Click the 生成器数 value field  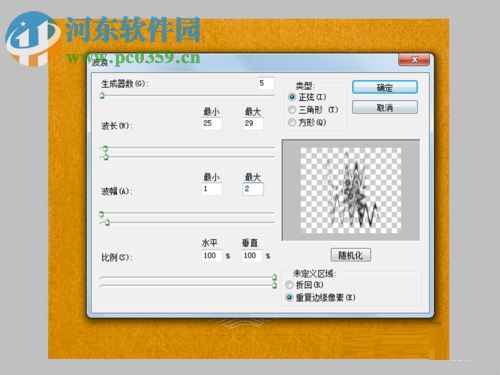click(x=266, y=83)
